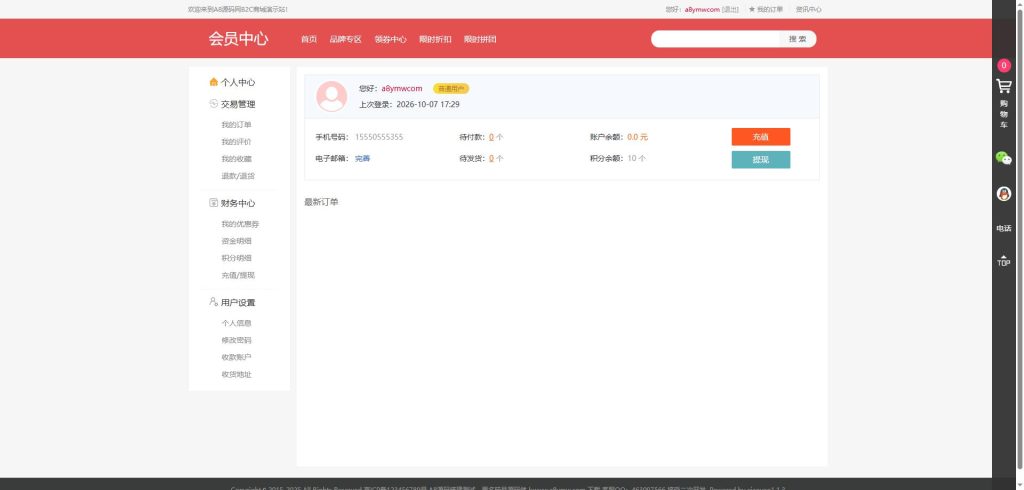Click the WeChat icon in the right sidebar

[1004, 157]
